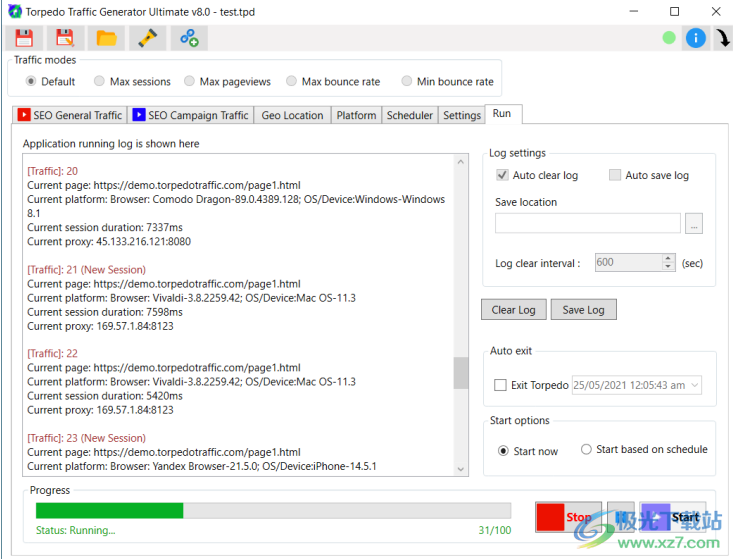Click 'Current session duration: 5420ms' line

pyautogui.click(x=105, y=396)
